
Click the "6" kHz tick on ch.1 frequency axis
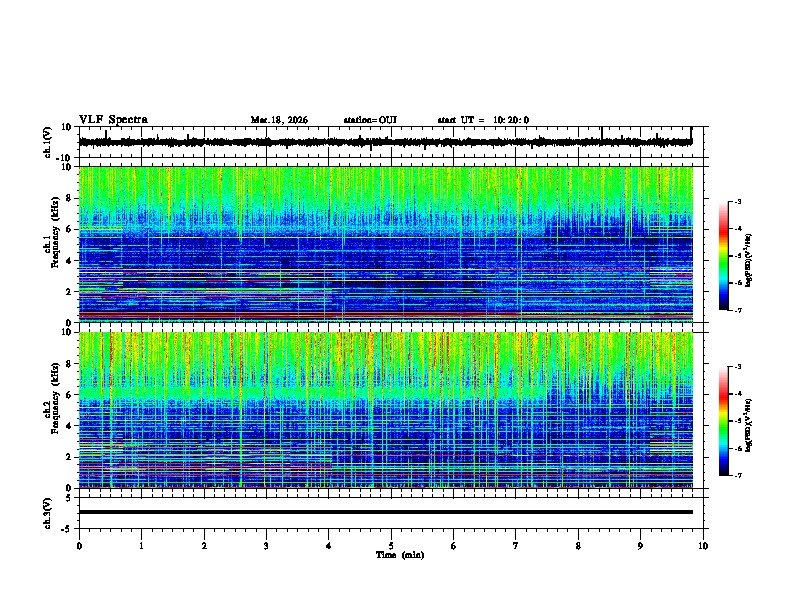[69, 229]
